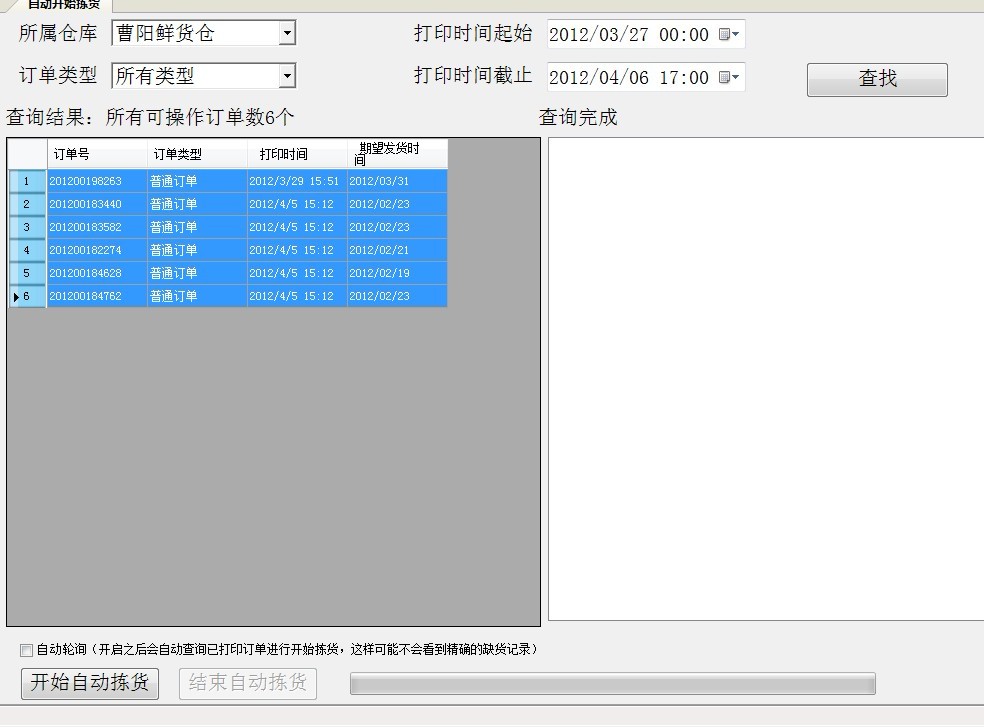Click the 结束自动拣货 button
Screen dimensions: 984x727
click(248, 683)
